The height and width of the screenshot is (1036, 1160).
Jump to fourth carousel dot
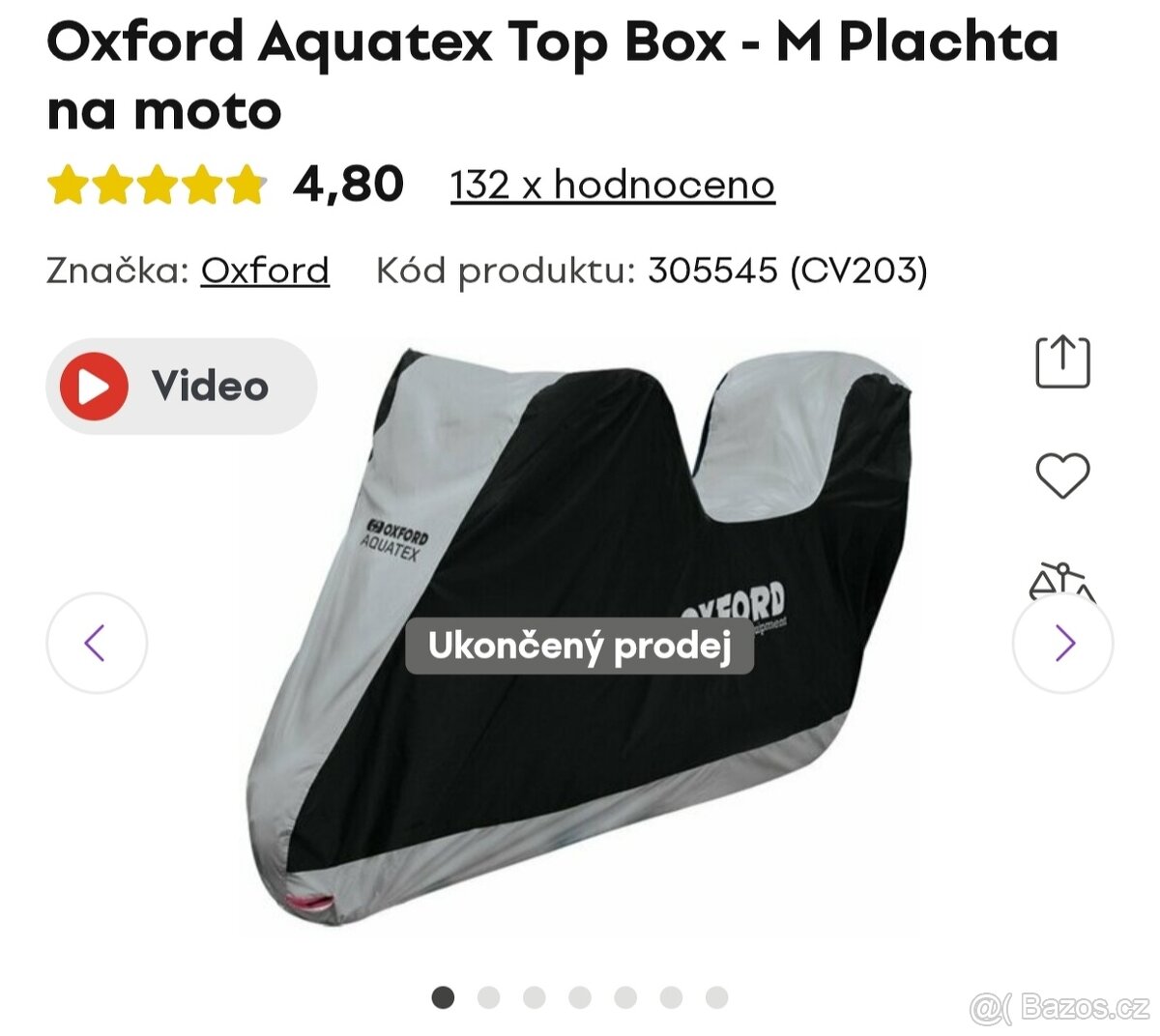click(580, 996)
